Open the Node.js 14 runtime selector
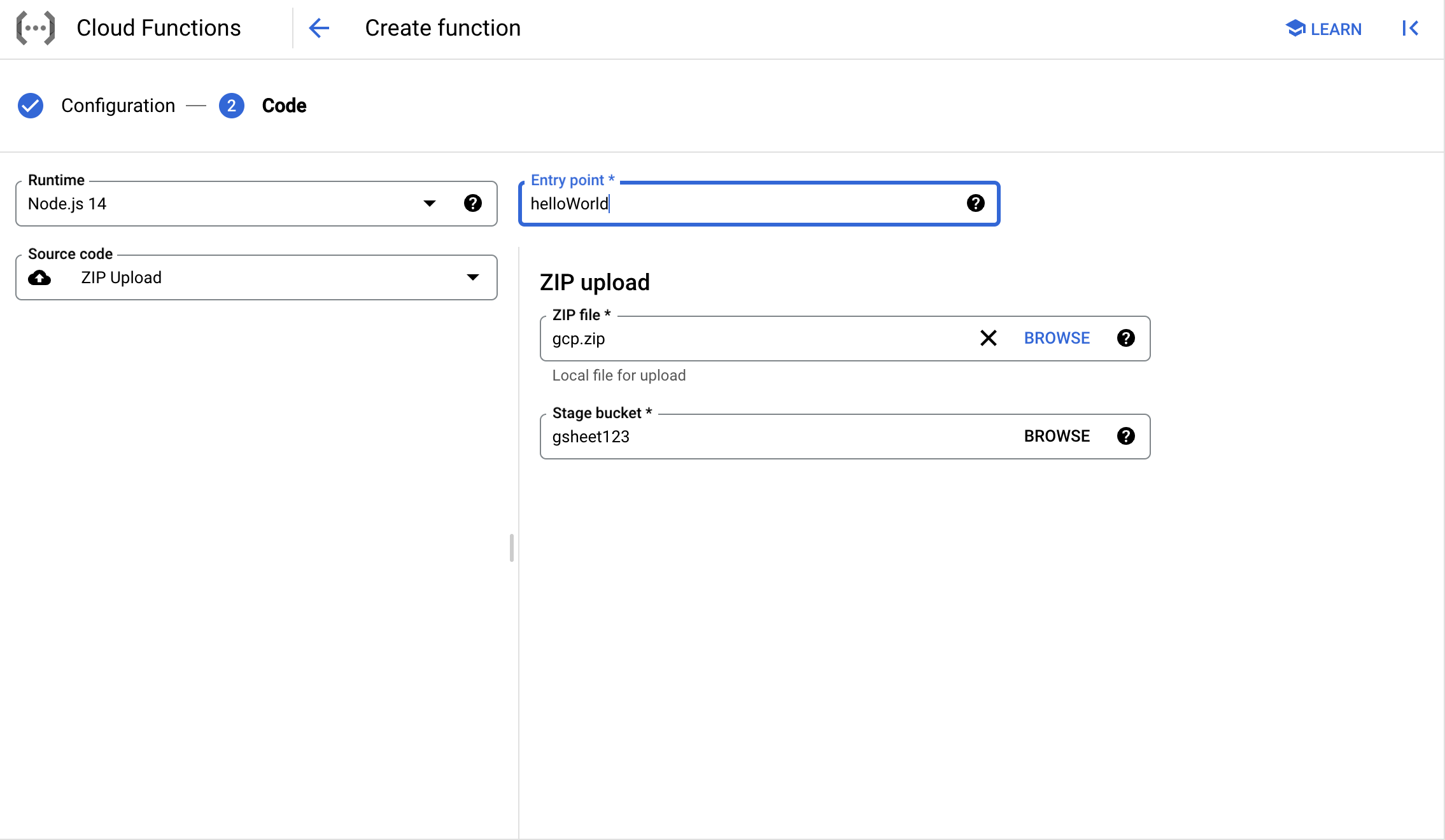Screen dimensions: 1445x840 223,204
